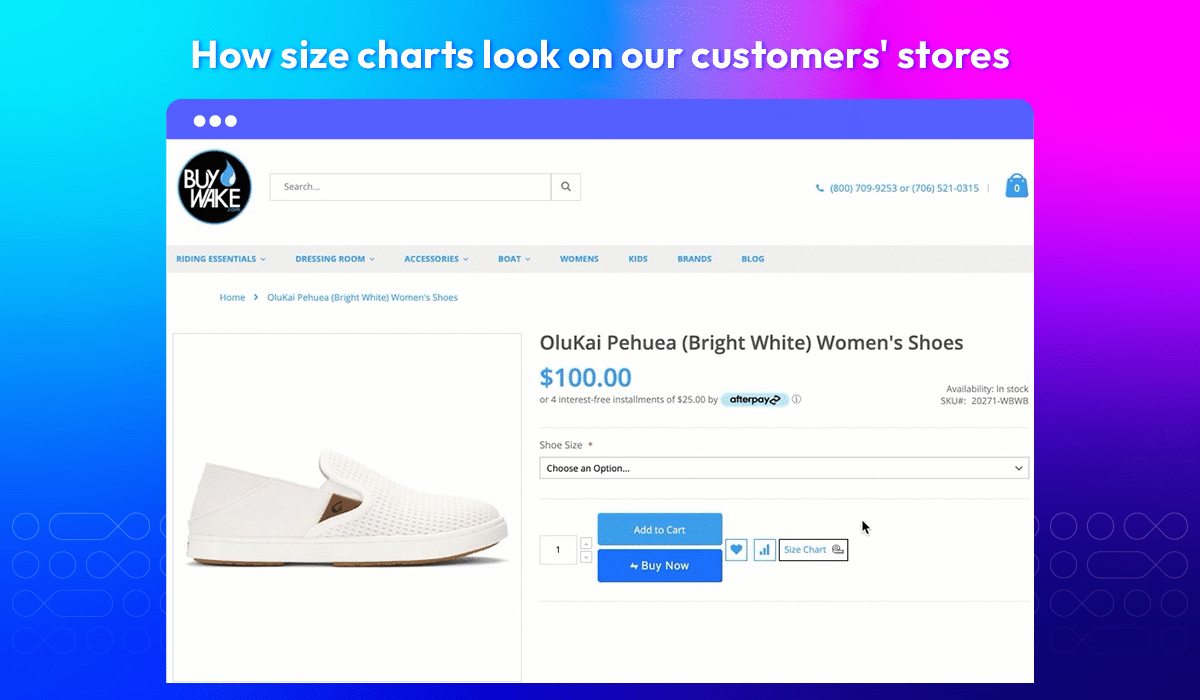This screenshot has height=700, width=1200.
Task: Go to the Brands menu item
Action: pos(694,259)
